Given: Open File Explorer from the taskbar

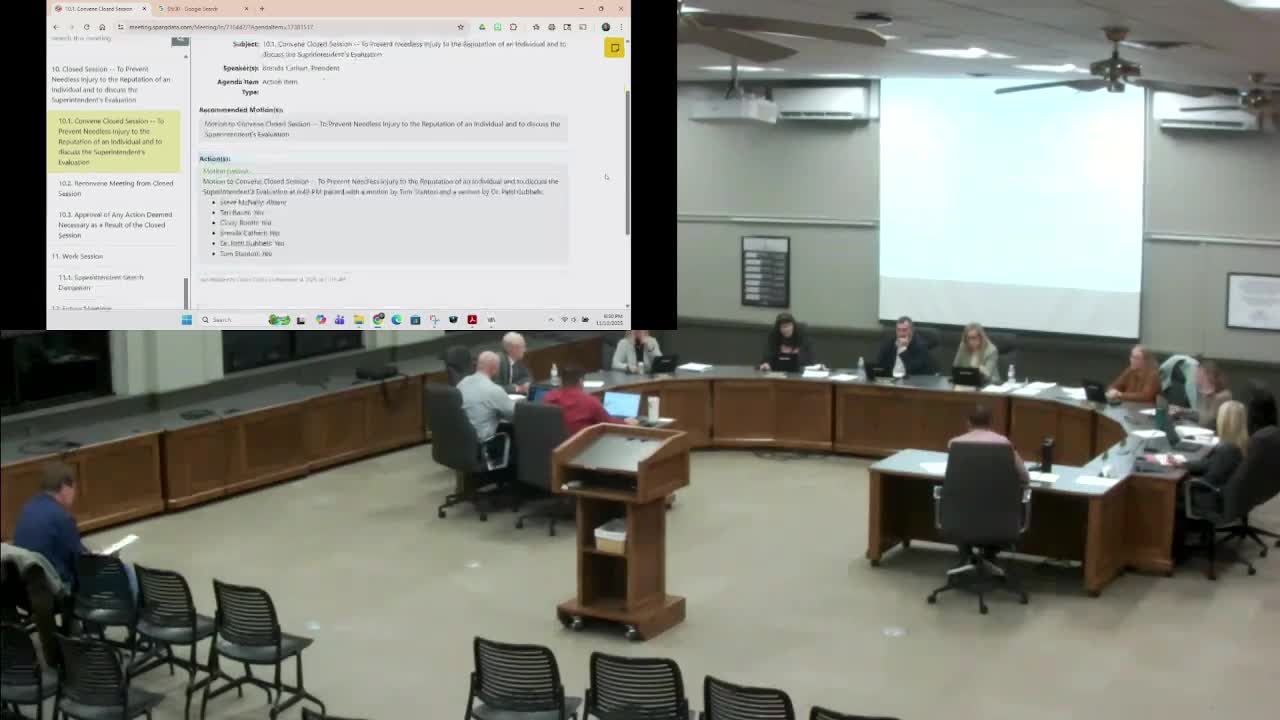Looking at the screenshot, I should pos(359,319).
